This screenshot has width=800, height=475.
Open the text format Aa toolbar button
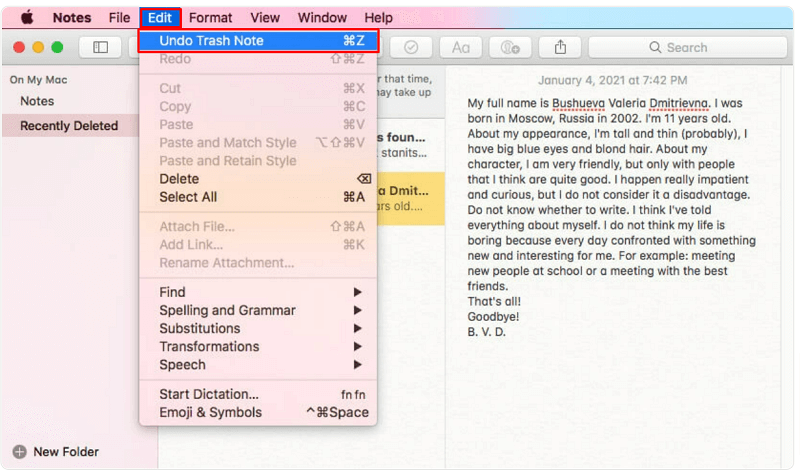click(x=461, y=47)
